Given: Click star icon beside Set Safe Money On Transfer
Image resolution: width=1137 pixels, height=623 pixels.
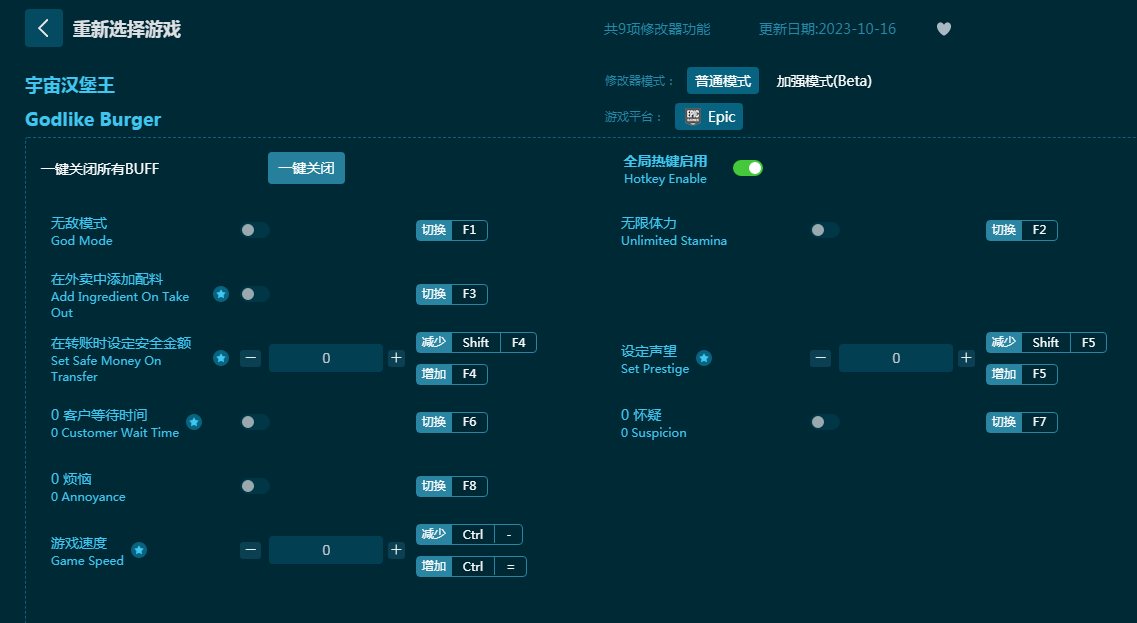Looking at the screenshot, I should (221, 358).
